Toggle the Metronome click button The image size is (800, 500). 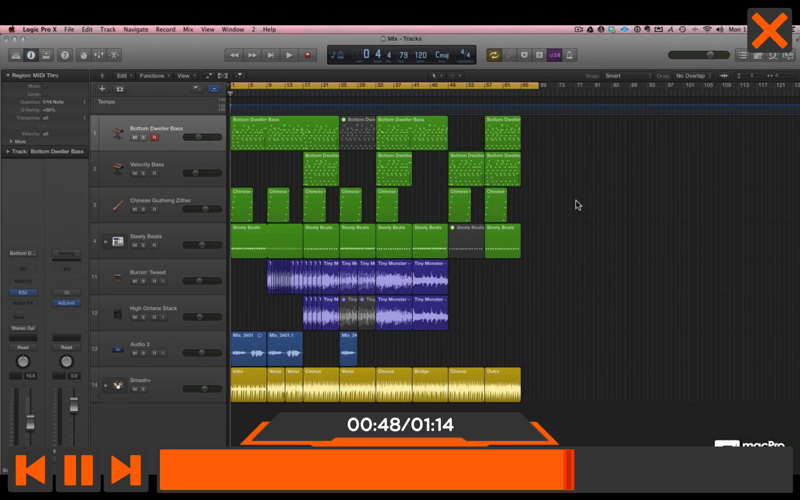click(x=569, y=55)
